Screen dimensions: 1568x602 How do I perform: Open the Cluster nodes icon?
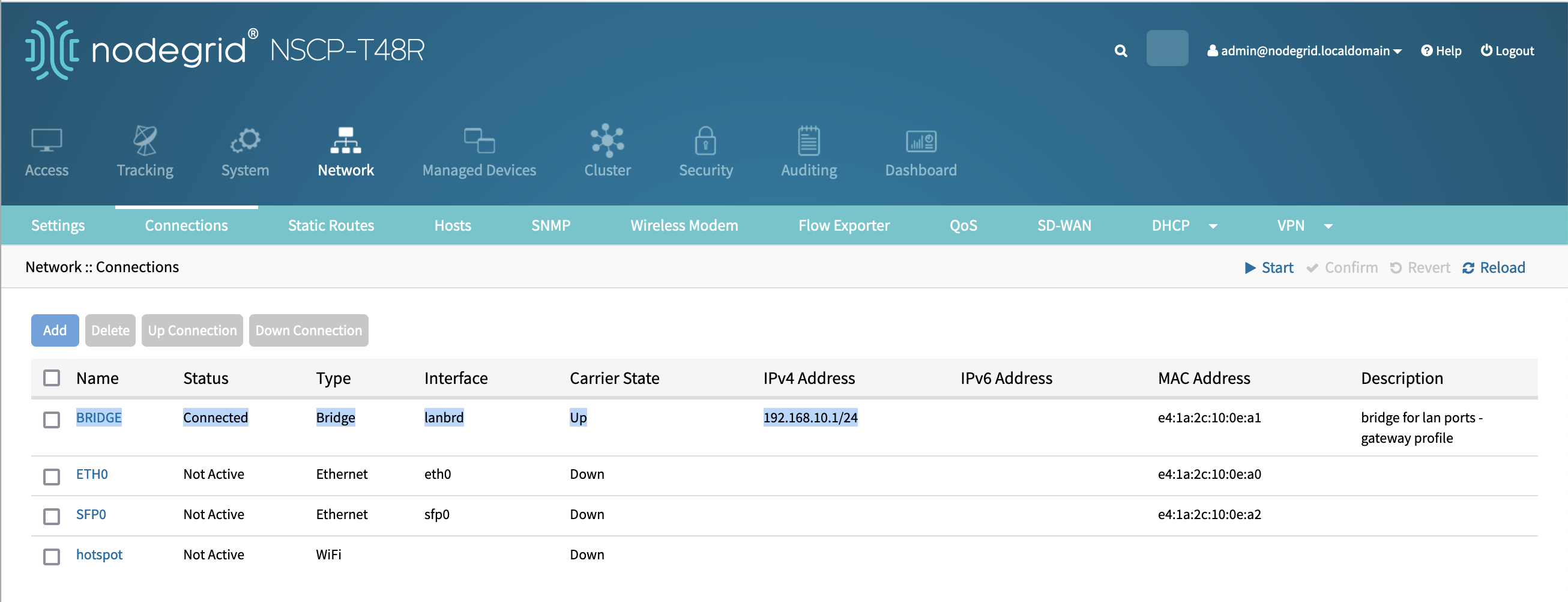click(x=608, y=141)
